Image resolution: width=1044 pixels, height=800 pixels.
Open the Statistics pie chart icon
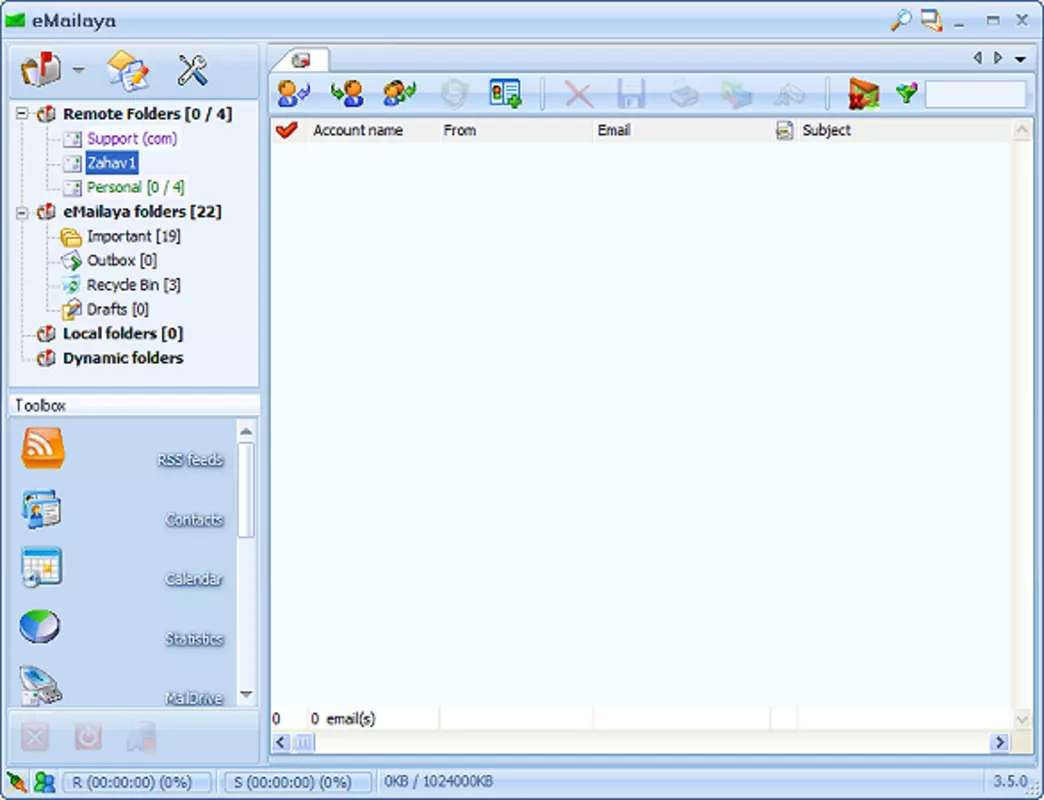[39, 626]
